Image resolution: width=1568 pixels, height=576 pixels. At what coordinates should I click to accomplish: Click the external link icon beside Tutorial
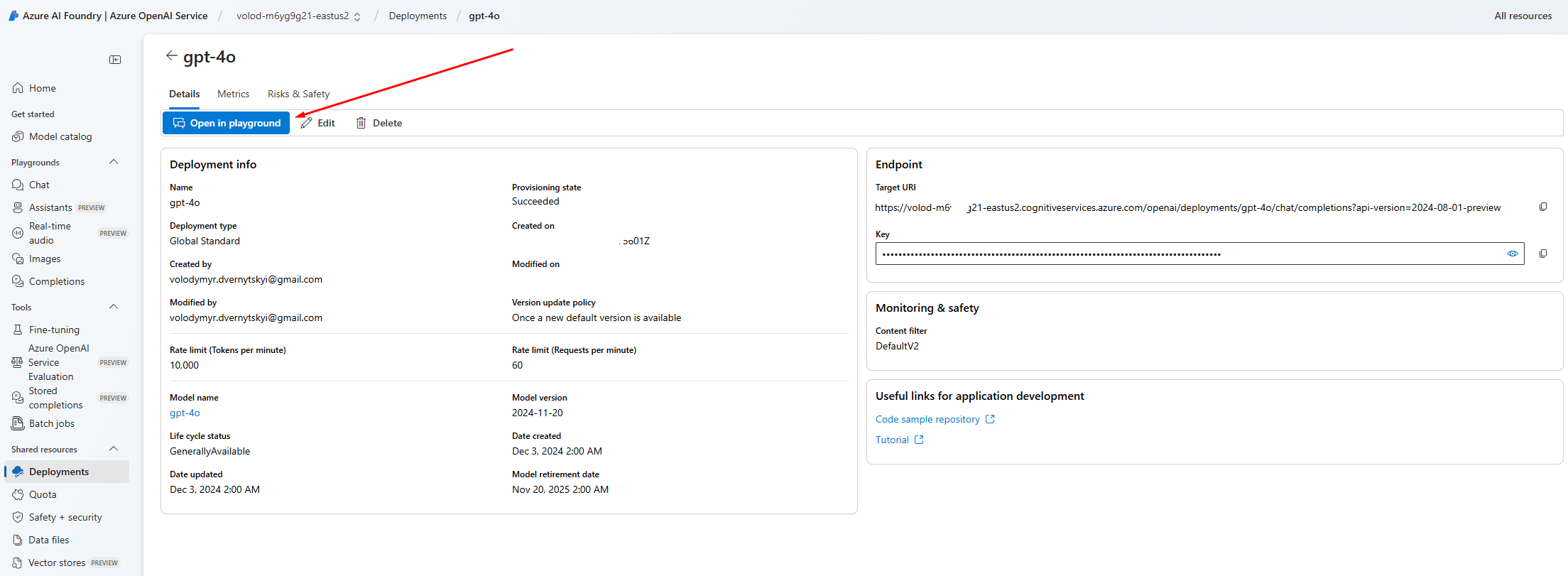[919, 440]
